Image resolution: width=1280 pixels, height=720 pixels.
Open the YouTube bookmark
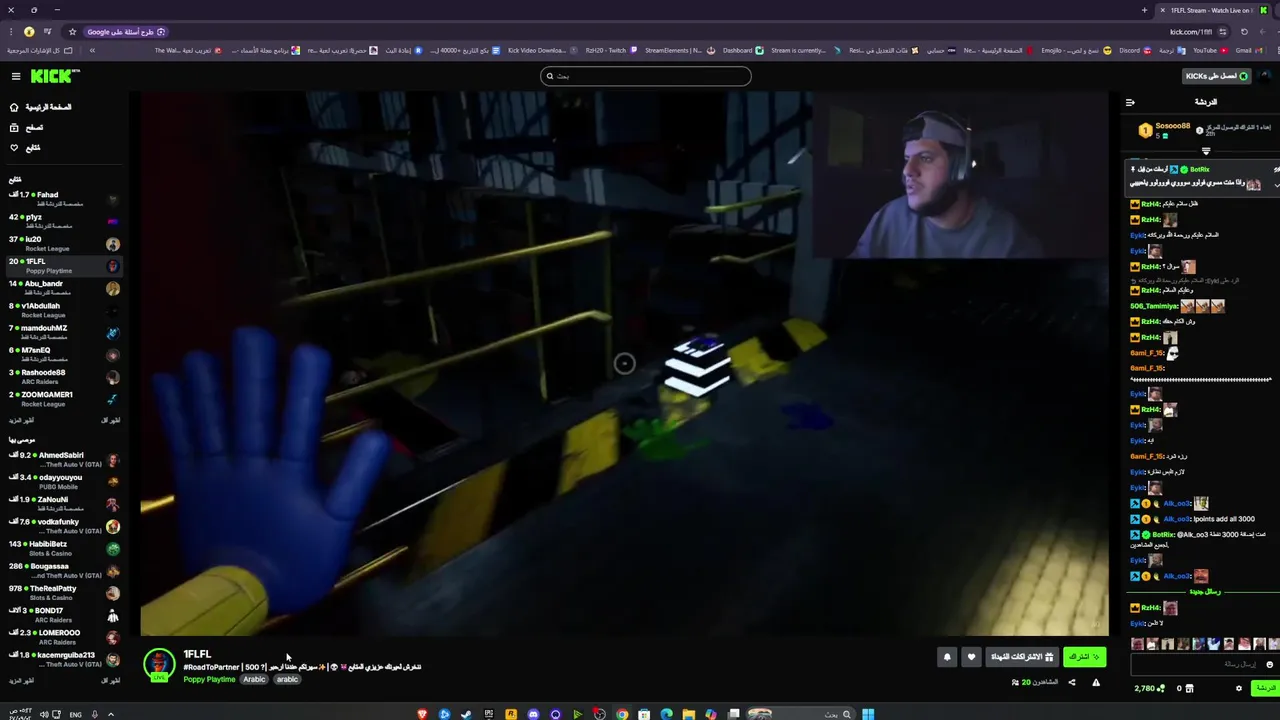pos(1210,50)
